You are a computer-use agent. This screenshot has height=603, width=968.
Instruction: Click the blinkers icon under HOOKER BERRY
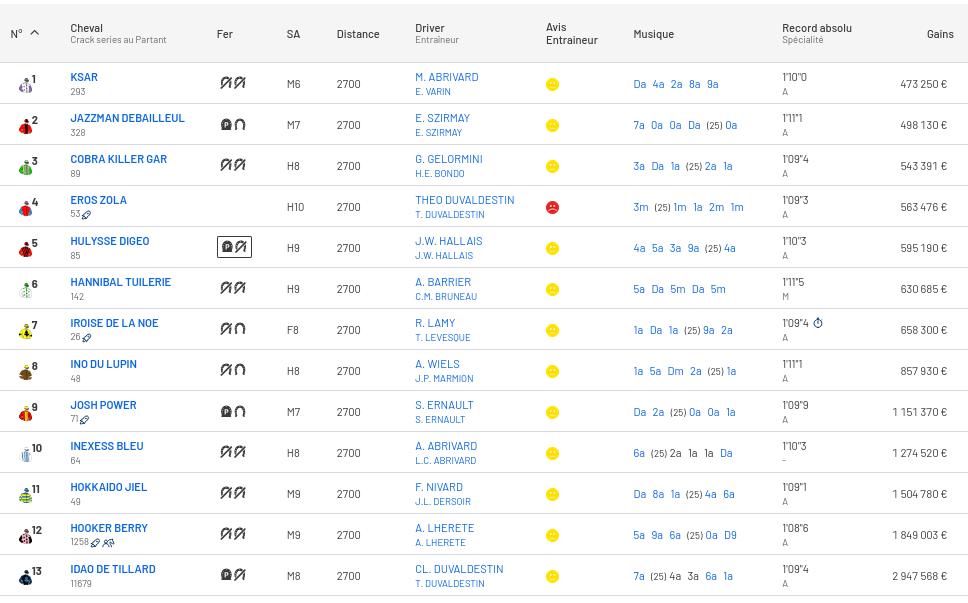[x=108, y=543]
